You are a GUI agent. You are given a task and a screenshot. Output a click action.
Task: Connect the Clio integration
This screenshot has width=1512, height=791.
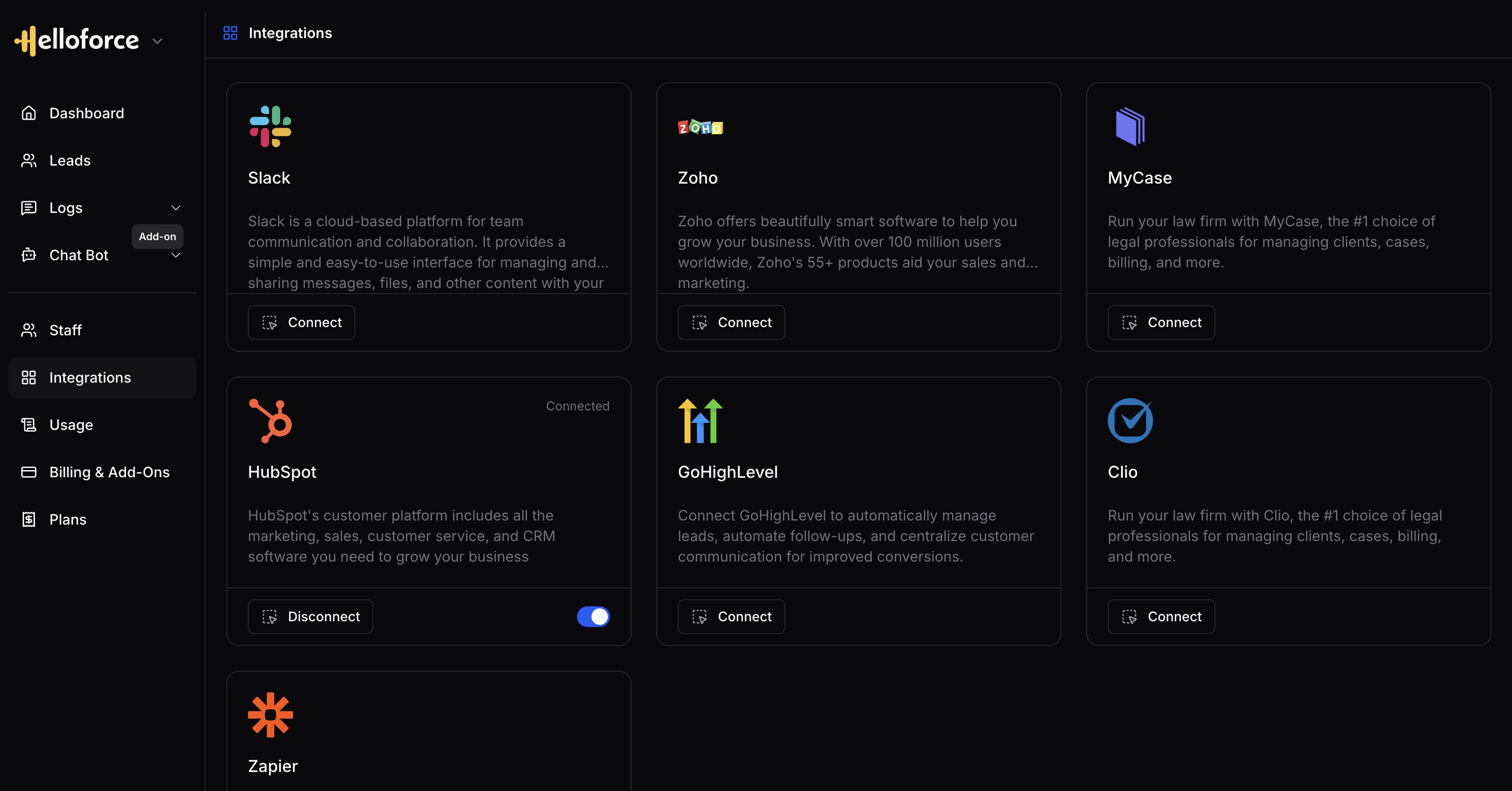tap(1161, 616)
